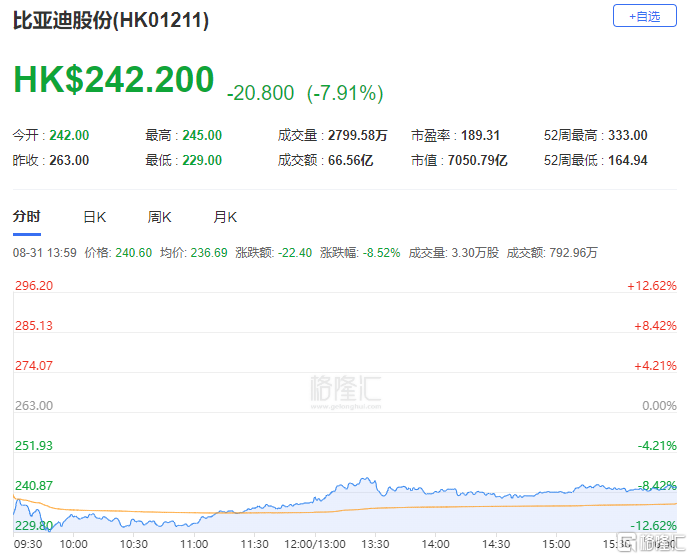Click the 12:00/13:00 lunch break marker

315,544
